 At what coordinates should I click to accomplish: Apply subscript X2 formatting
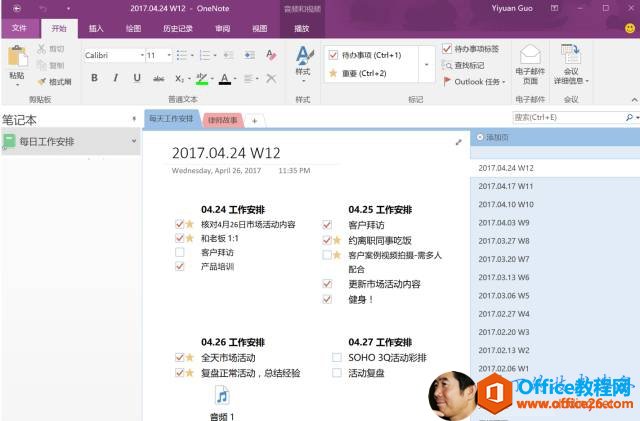coord(180,78)
